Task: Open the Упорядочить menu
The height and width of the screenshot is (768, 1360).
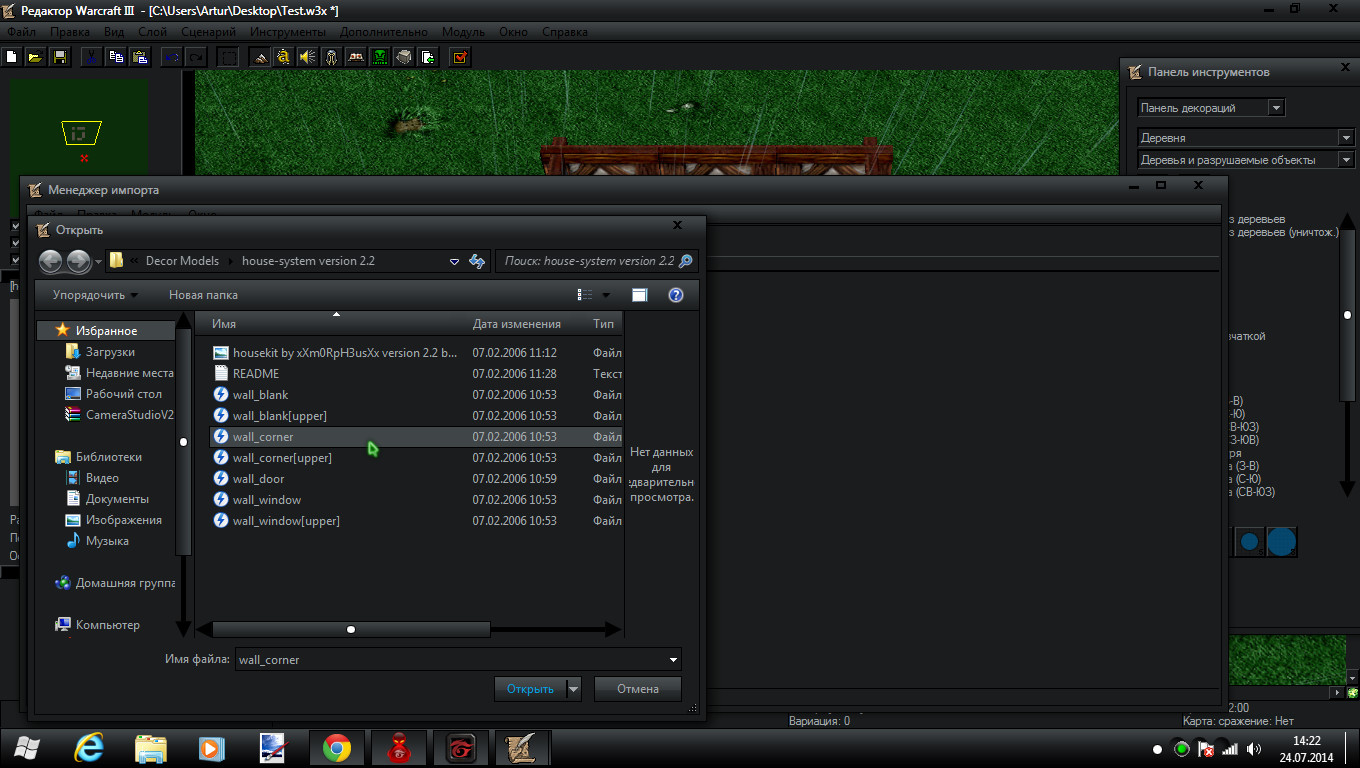Action: (x=95, y=295)
